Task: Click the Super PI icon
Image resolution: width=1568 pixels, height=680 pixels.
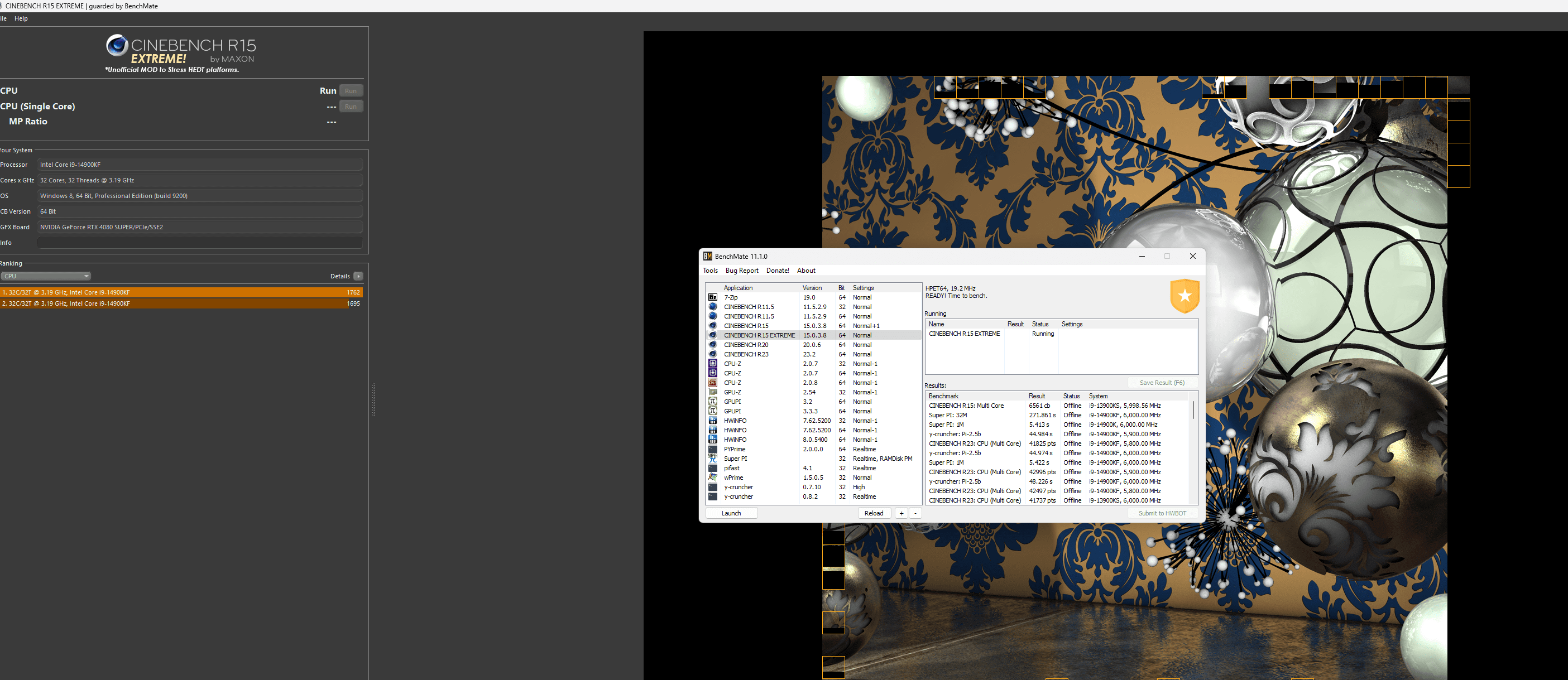Action: (x=713, y=459)
